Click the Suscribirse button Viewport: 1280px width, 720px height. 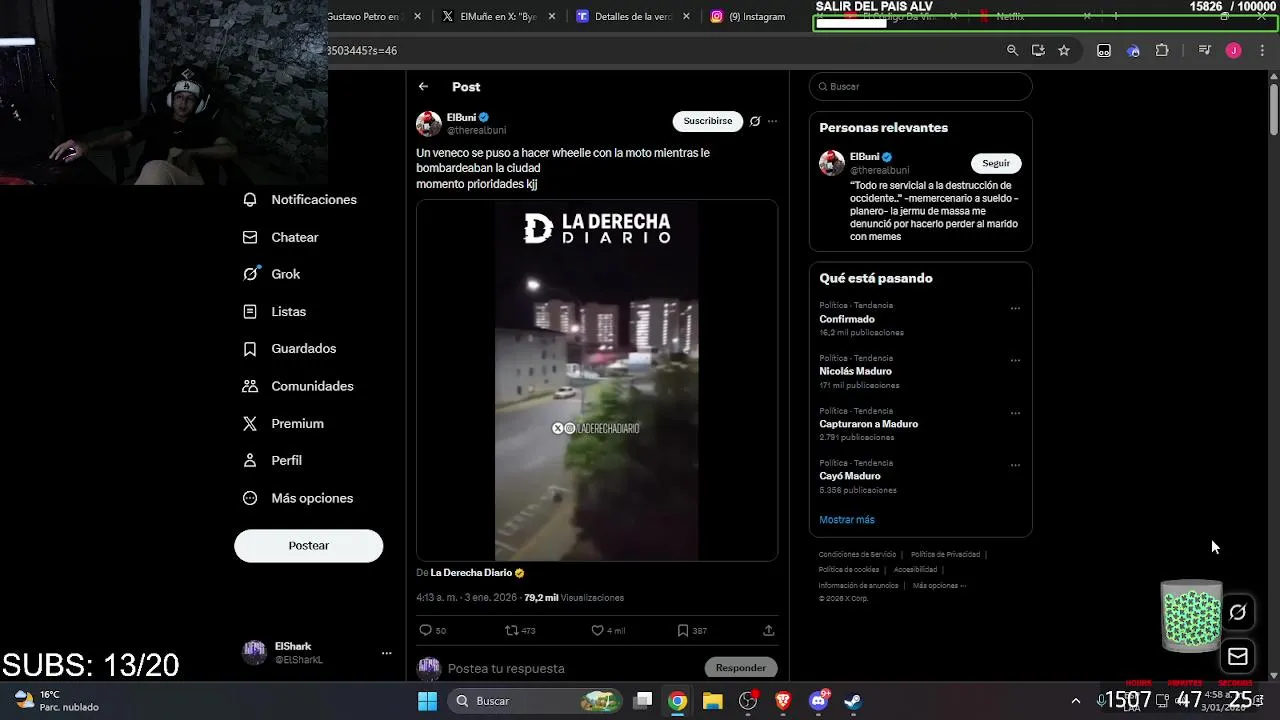[708, 121]
